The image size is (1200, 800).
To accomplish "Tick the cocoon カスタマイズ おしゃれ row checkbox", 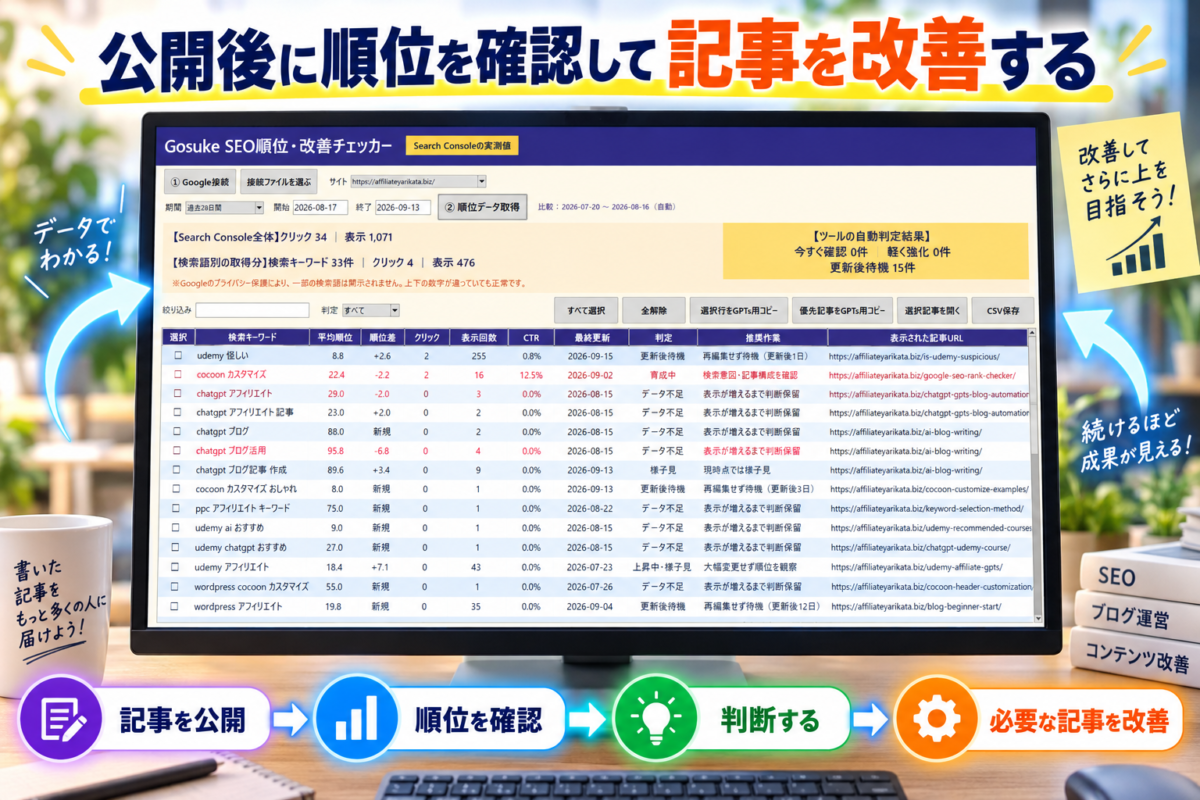I will pos(178,489).
